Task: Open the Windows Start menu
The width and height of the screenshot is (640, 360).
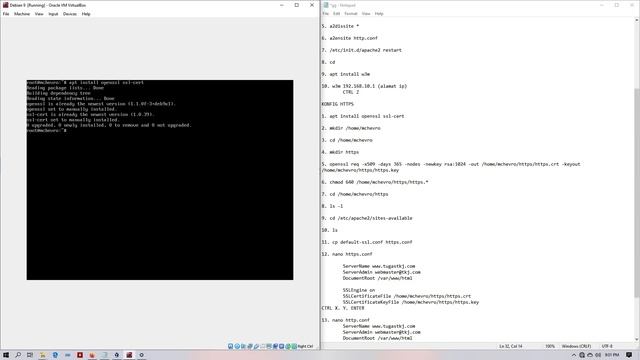Action: pos(6,355)
